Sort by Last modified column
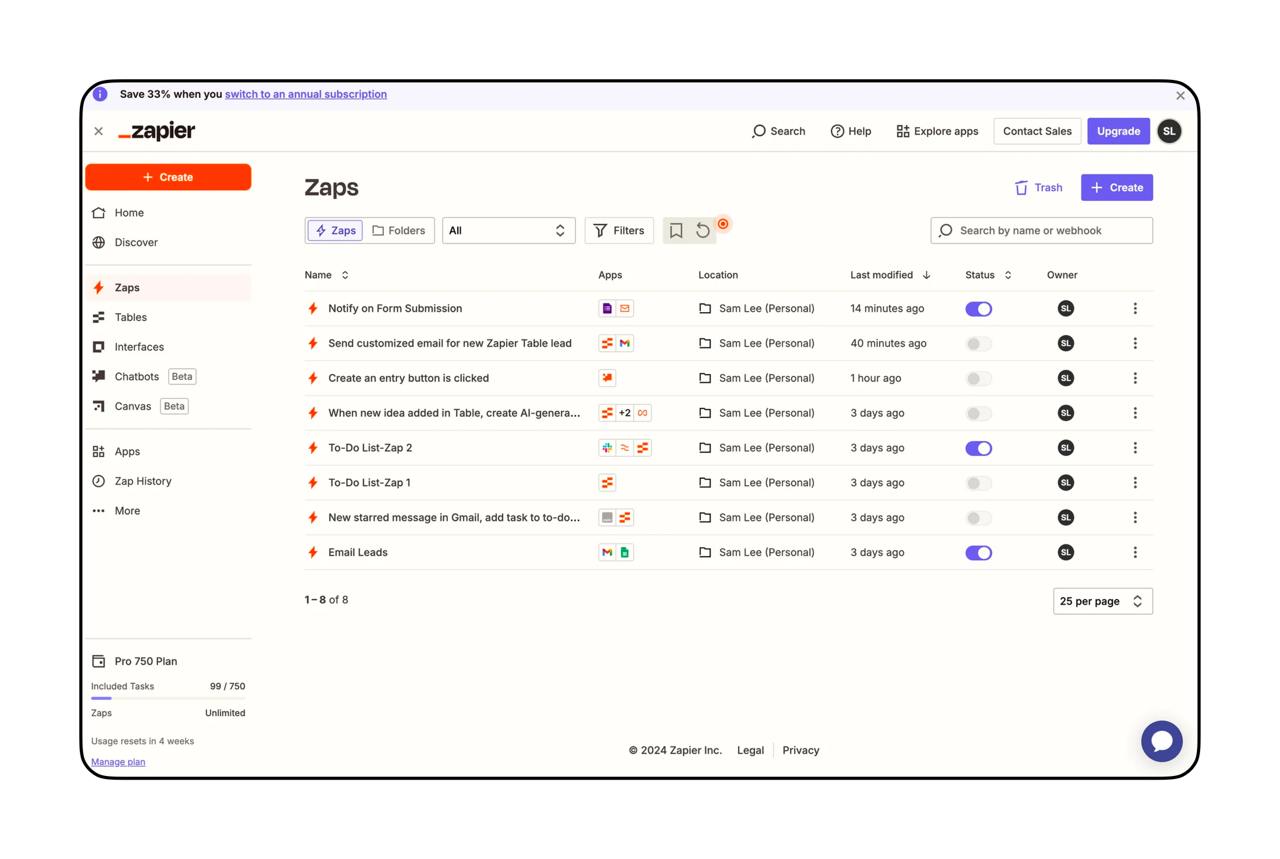 (890, 275)
